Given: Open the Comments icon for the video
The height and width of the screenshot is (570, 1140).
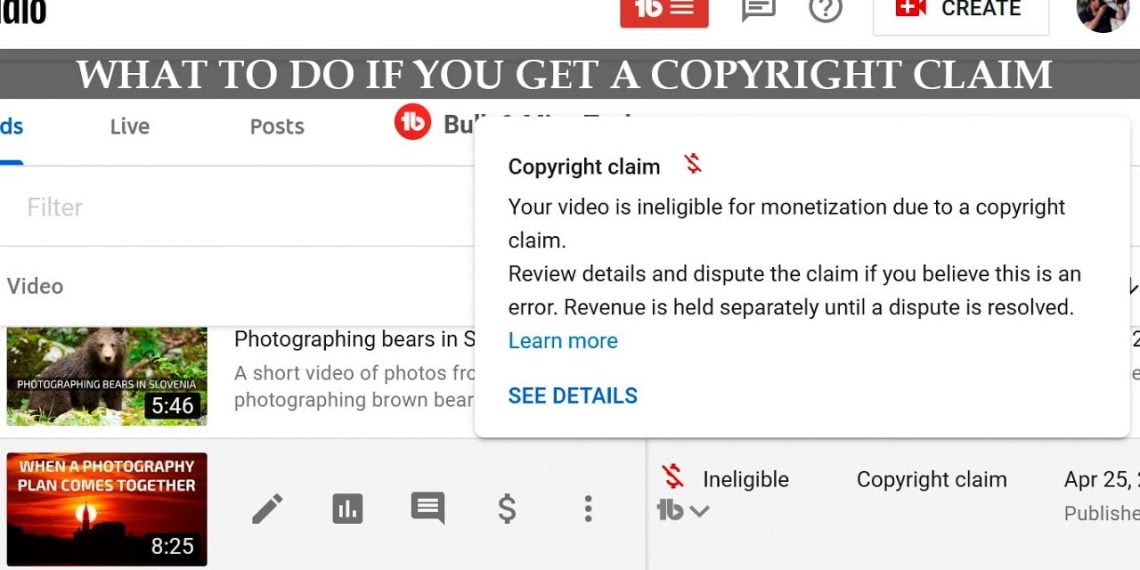Looking at the screenshot, I should 428,508.
